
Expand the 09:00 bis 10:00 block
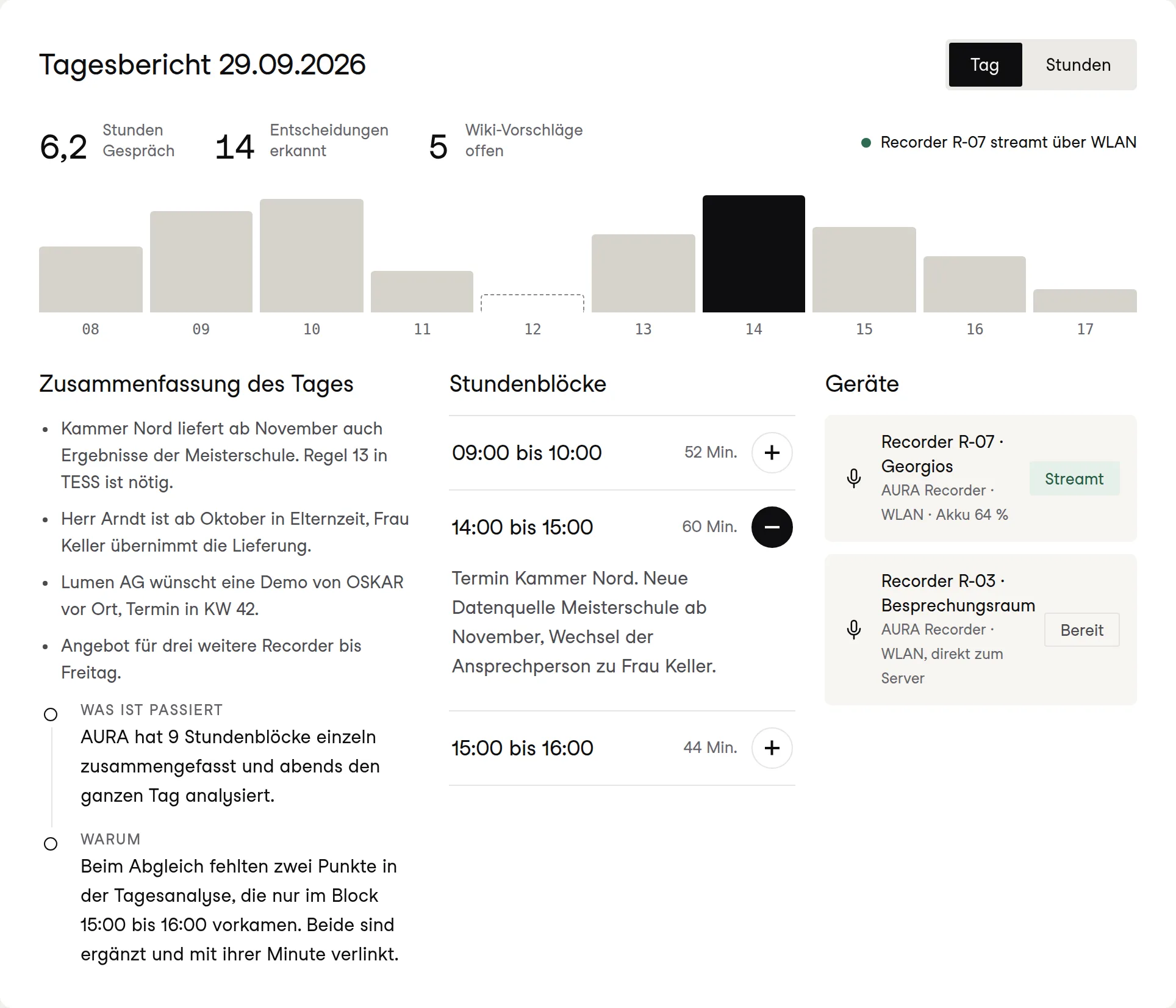tap(772, 453)
